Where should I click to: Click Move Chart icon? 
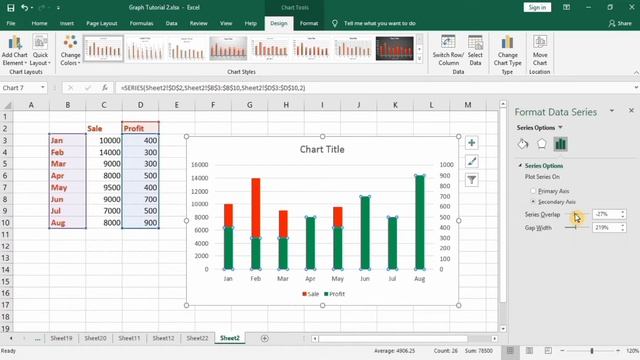[x=540, y=51]
